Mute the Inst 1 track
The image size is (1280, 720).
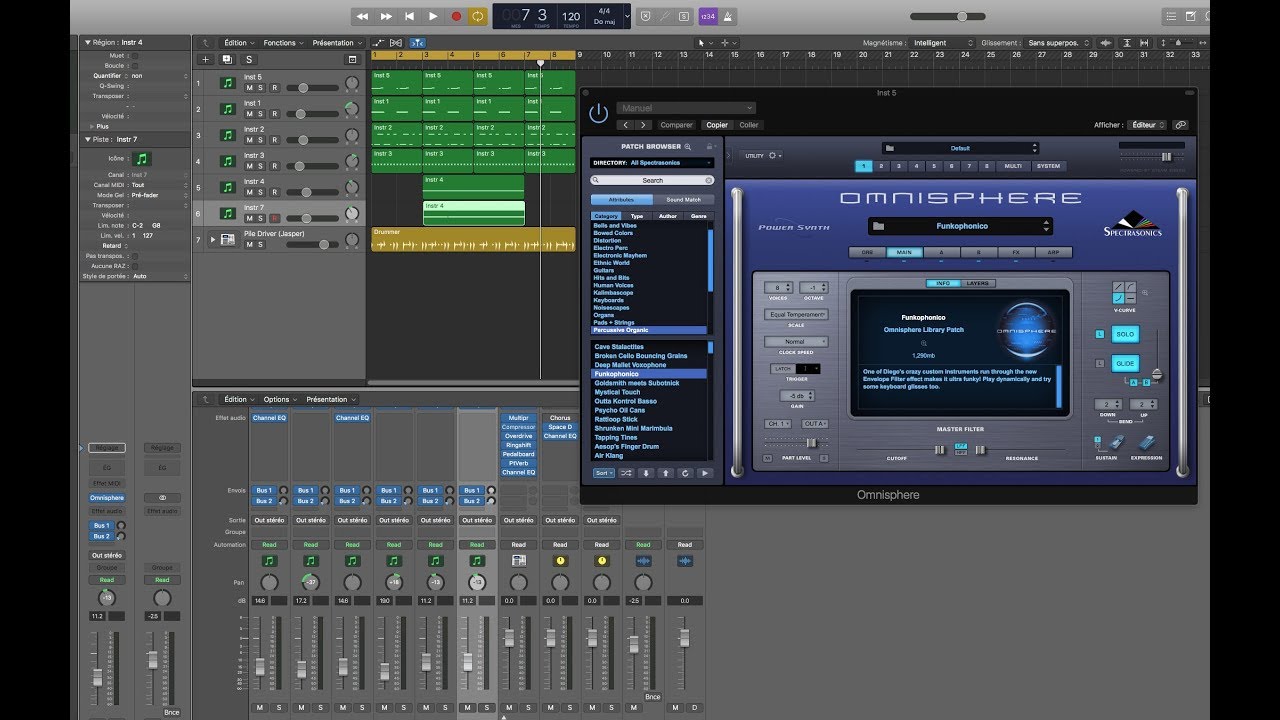point(249,114)
